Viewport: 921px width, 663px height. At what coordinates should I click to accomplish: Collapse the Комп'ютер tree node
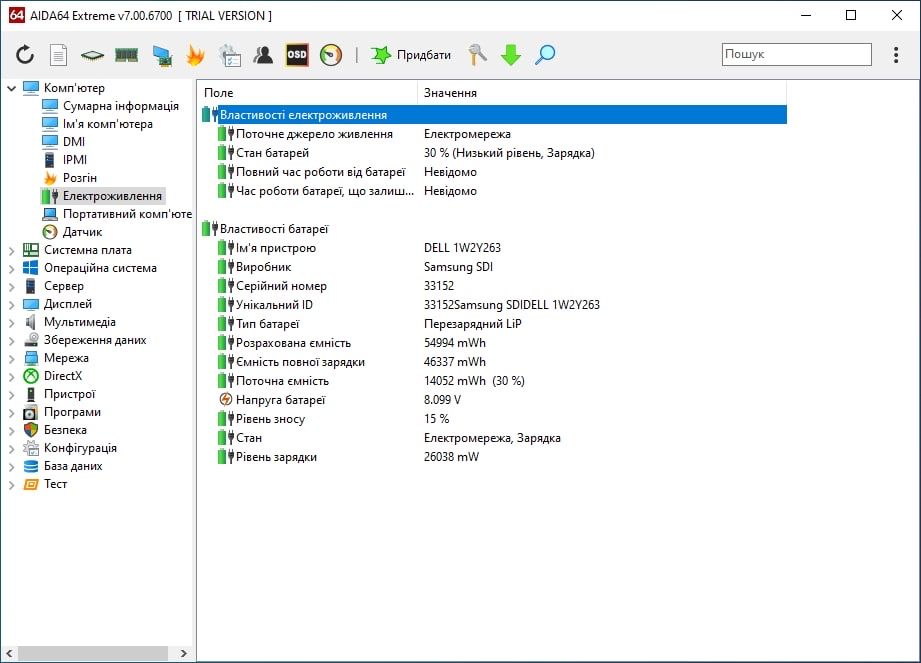tap(11, 88)
